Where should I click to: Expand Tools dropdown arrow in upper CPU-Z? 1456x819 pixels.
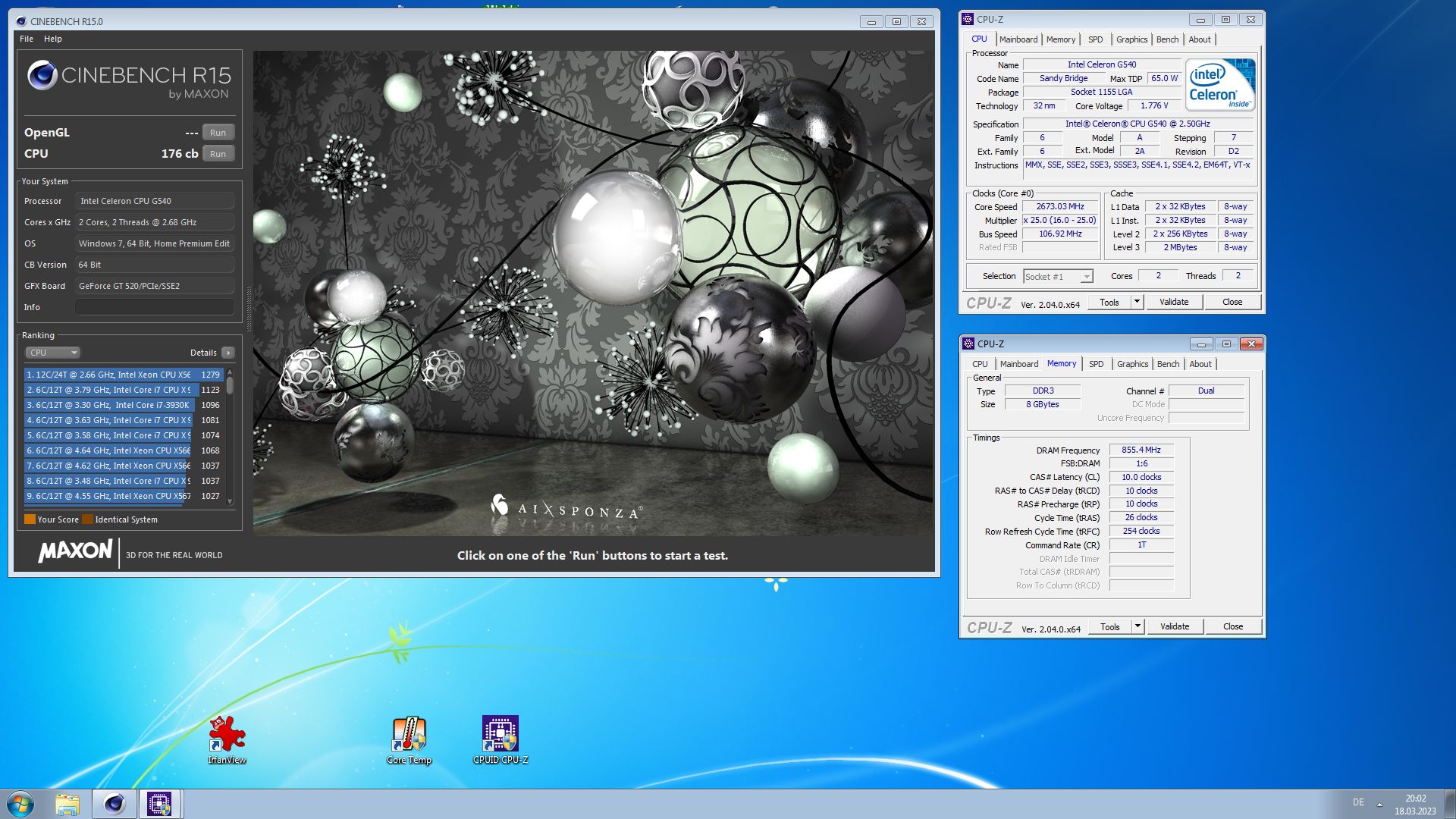tap(1137, 302)
